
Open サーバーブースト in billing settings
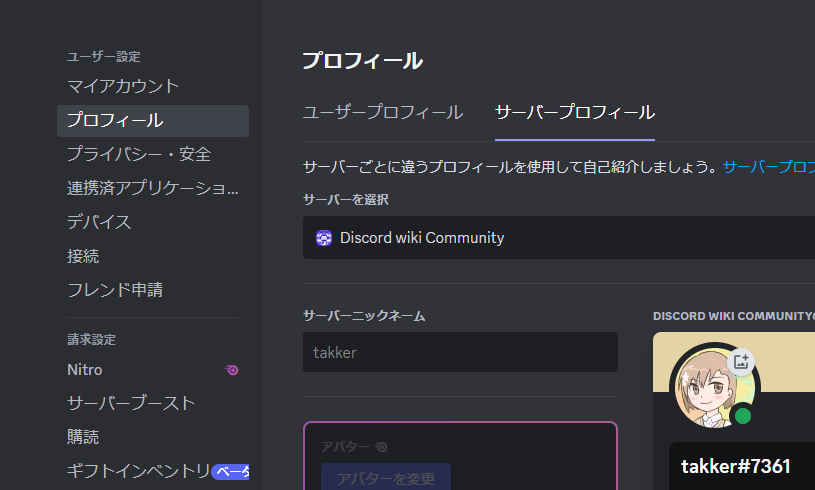(130, 403)
